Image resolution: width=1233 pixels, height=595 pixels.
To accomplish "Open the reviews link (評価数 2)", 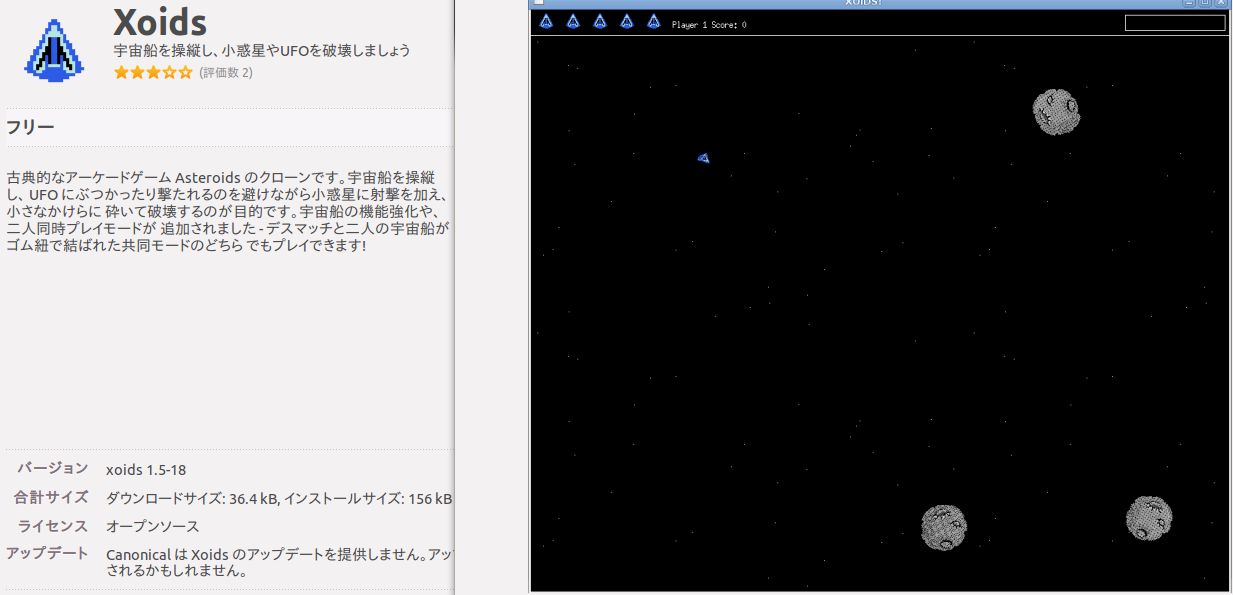I will tap(226, 72).
